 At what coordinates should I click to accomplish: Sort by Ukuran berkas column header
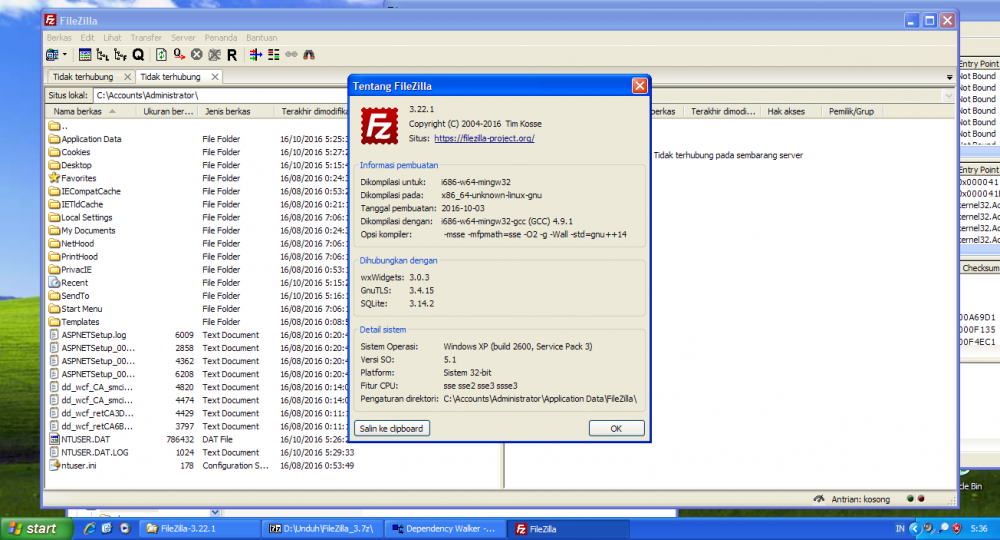click(x=168, y=111)
